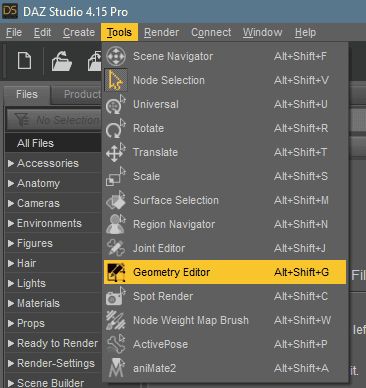Click the Geometry Editor tool icon
The width and height of the screenshot is (366, 388).
(x=116, y=272)
